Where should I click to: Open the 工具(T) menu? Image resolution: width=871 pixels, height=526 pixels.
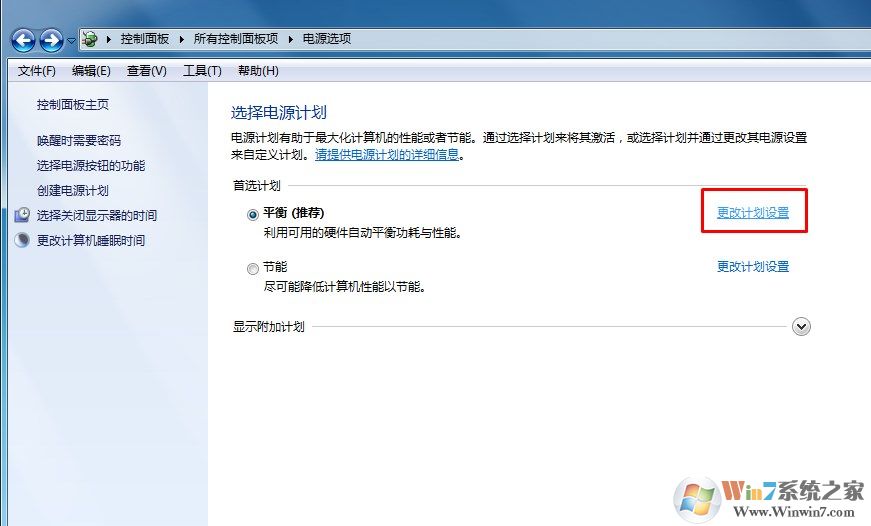point(202,71)
